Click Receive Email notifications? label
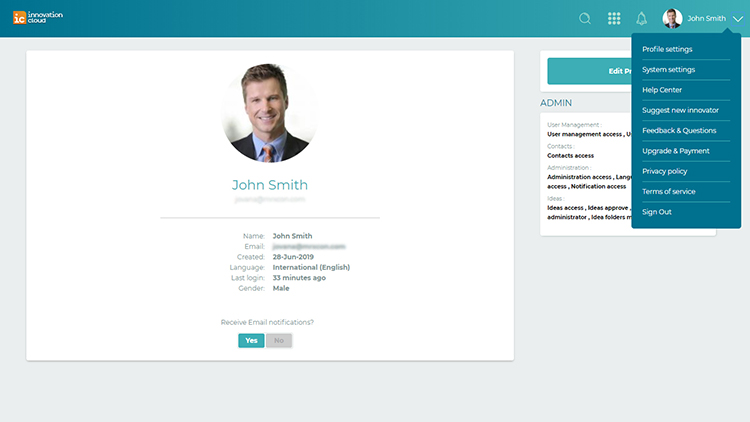 [267, 322]
